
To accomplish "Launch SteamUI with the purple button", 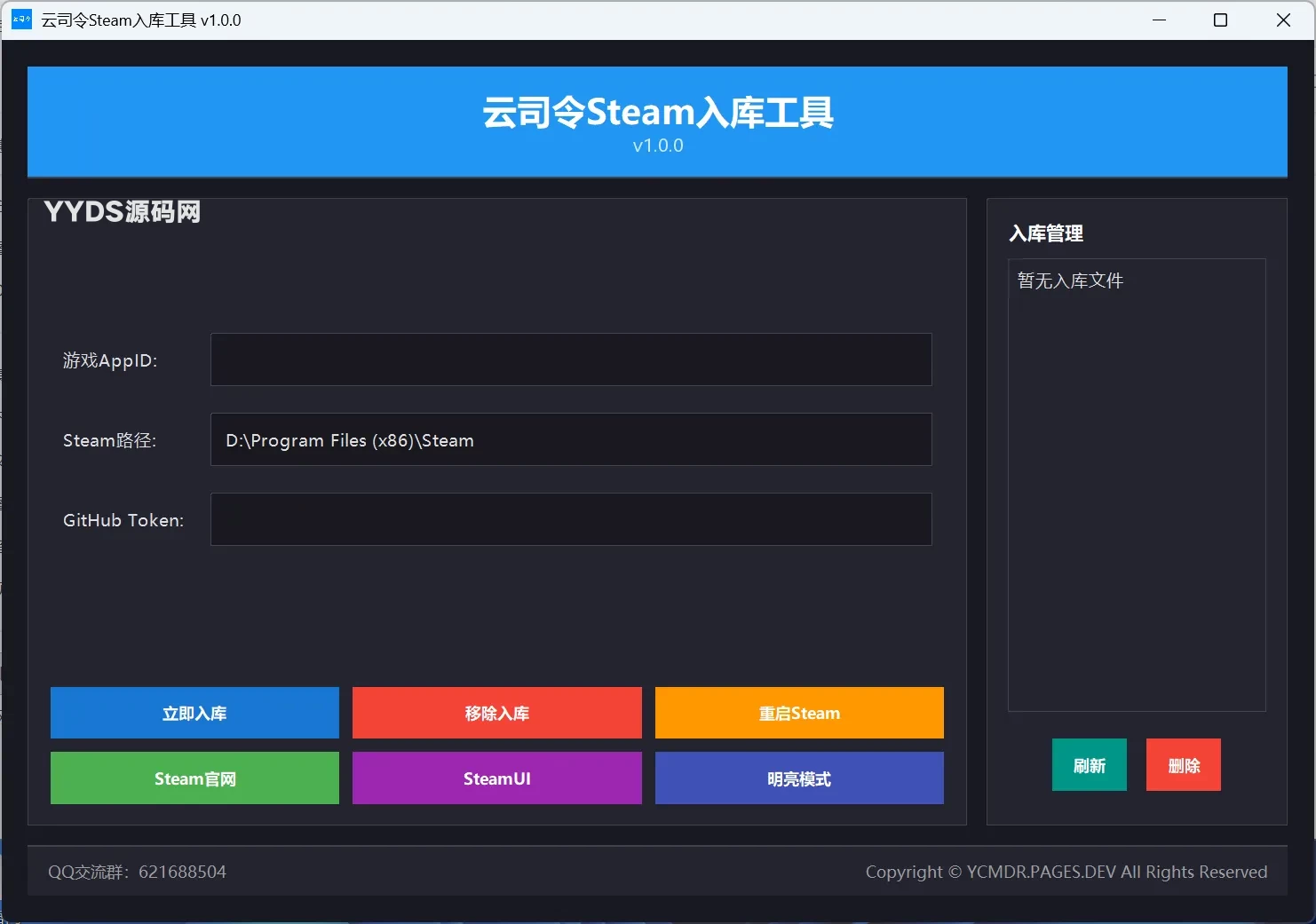I will (496, 778).
